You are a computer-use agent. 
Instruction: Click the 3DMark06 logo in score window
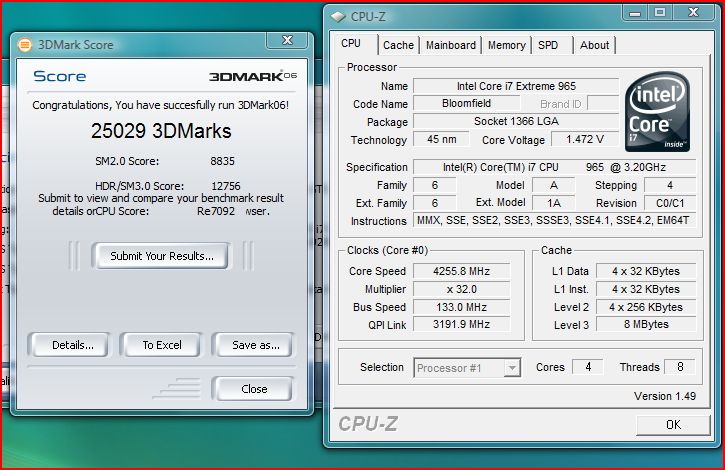click(x=252, y=76)
